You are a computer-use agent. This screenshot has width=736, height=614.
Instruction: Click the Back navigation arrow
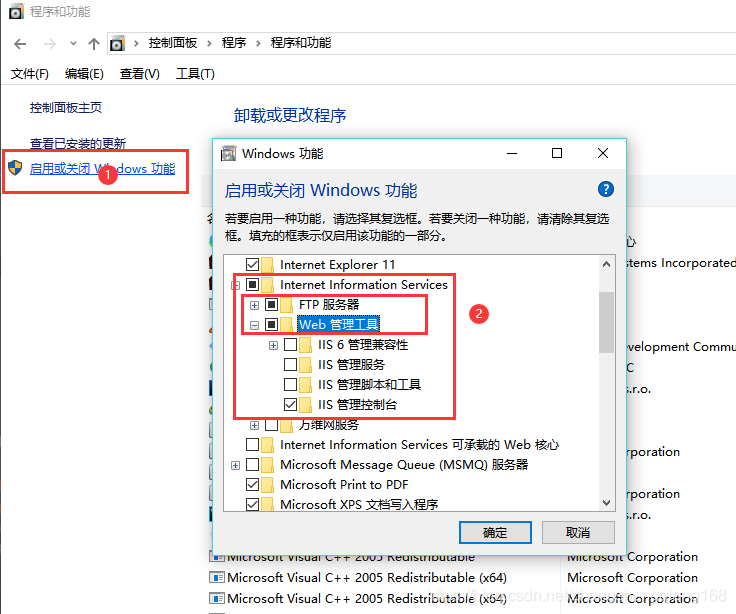point(20,44)
